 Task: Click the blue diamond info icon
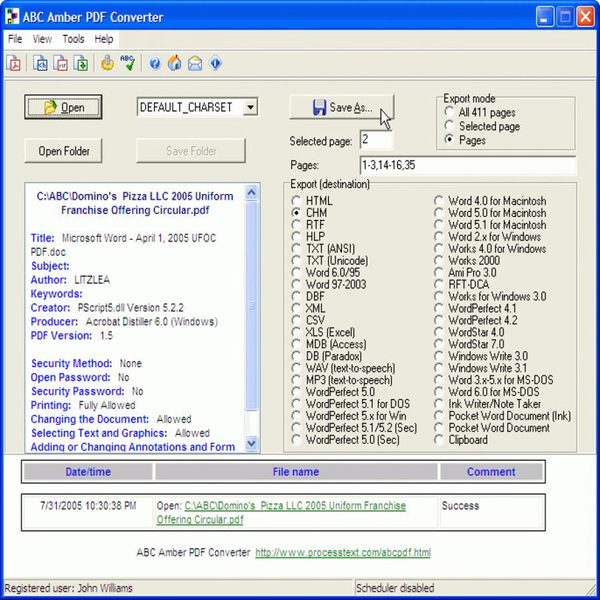pos(215,63)
